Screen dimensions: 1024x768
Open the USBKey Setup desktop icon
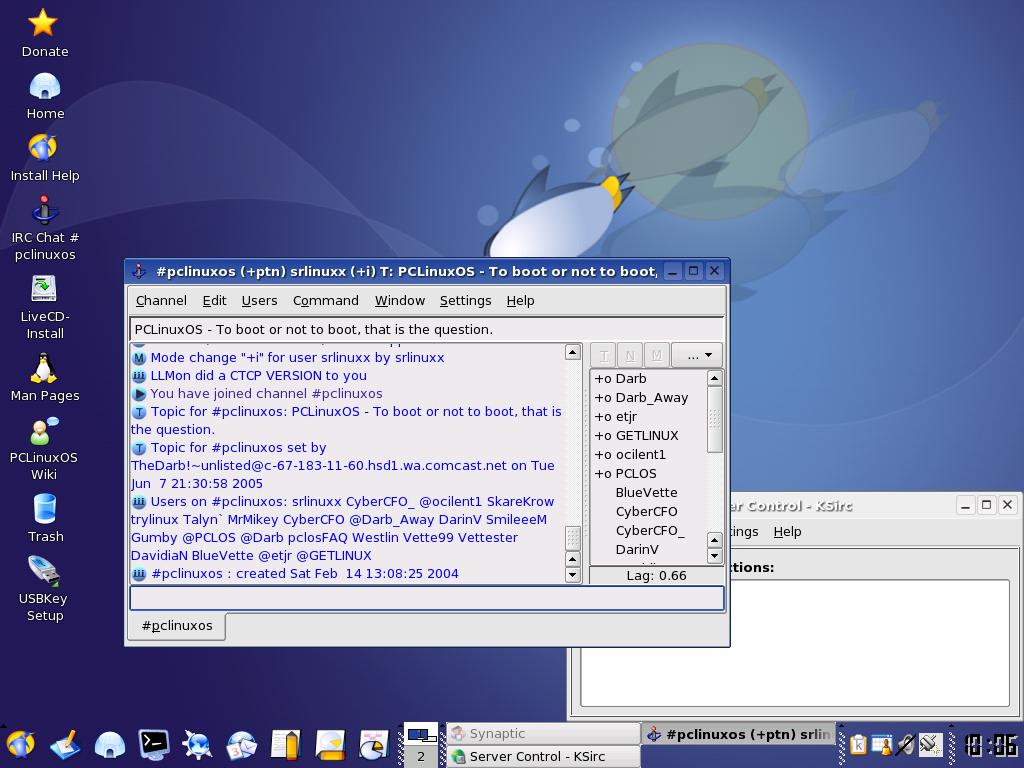(44, 589)
